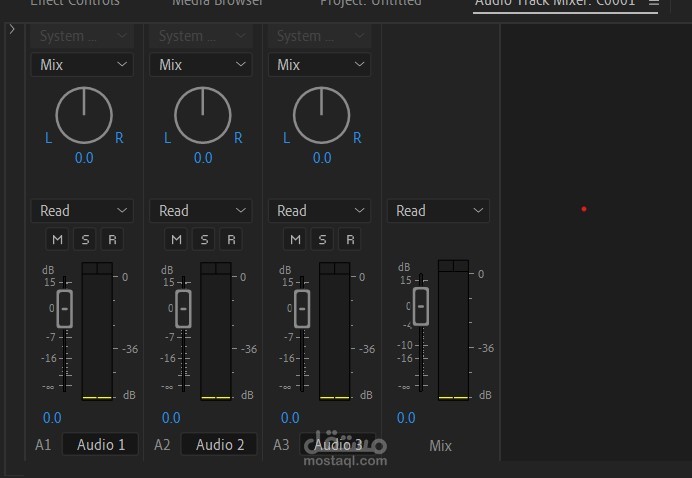Click Audio 2 pan knob
Screen dimensions: 692x478
[x=203, y=115]
